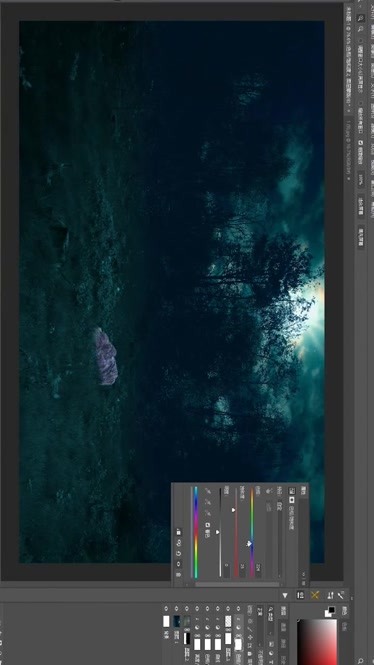
Task: Toggle visibility of the topmost adjustment layer
Action: (x=238, y=608)
